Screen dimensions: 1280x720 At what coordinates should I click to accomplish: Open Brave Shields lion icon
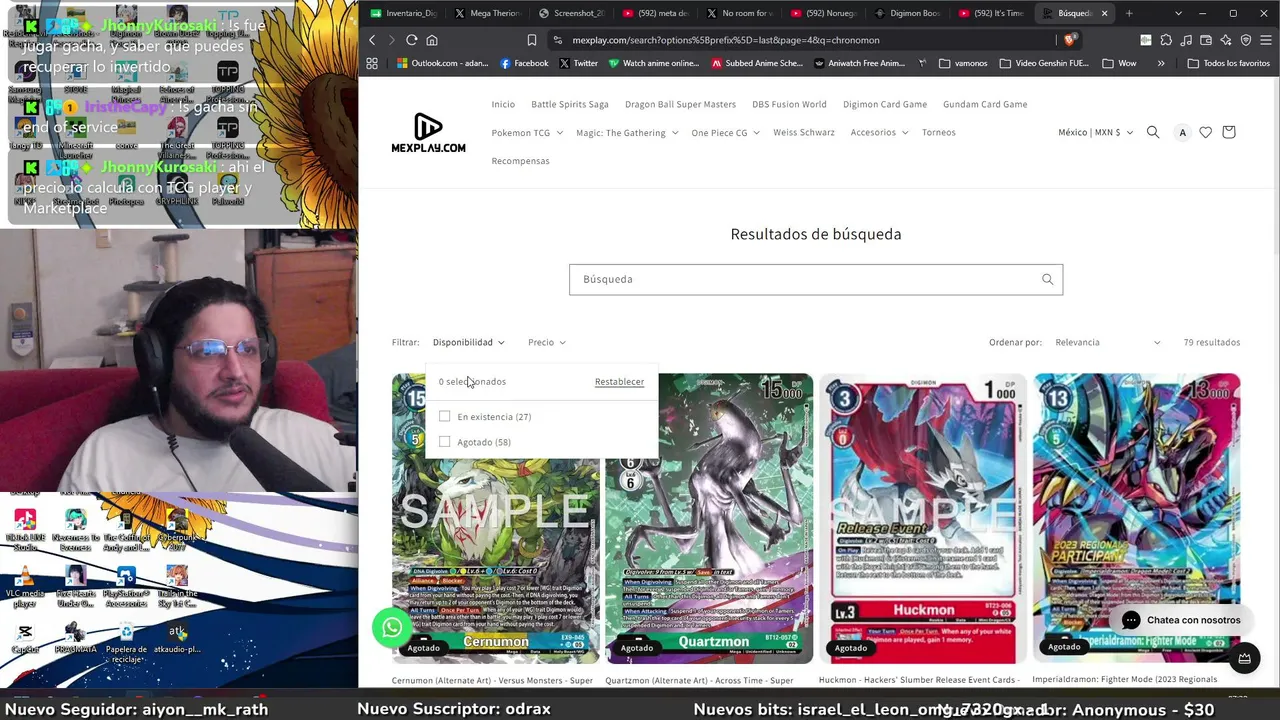click(1069, 40)
